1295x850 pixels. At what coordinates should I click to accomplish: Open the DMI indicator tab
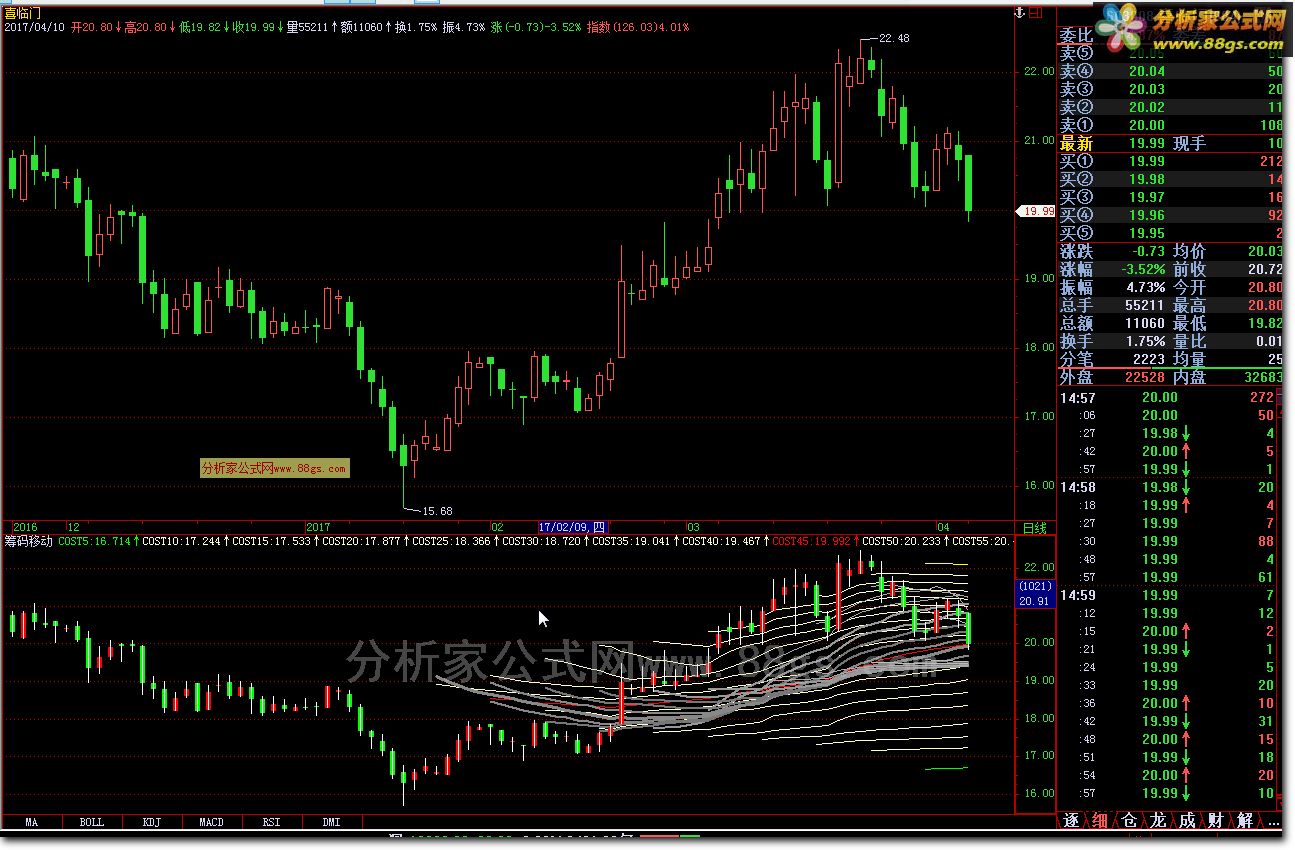[x=332, y=822]
